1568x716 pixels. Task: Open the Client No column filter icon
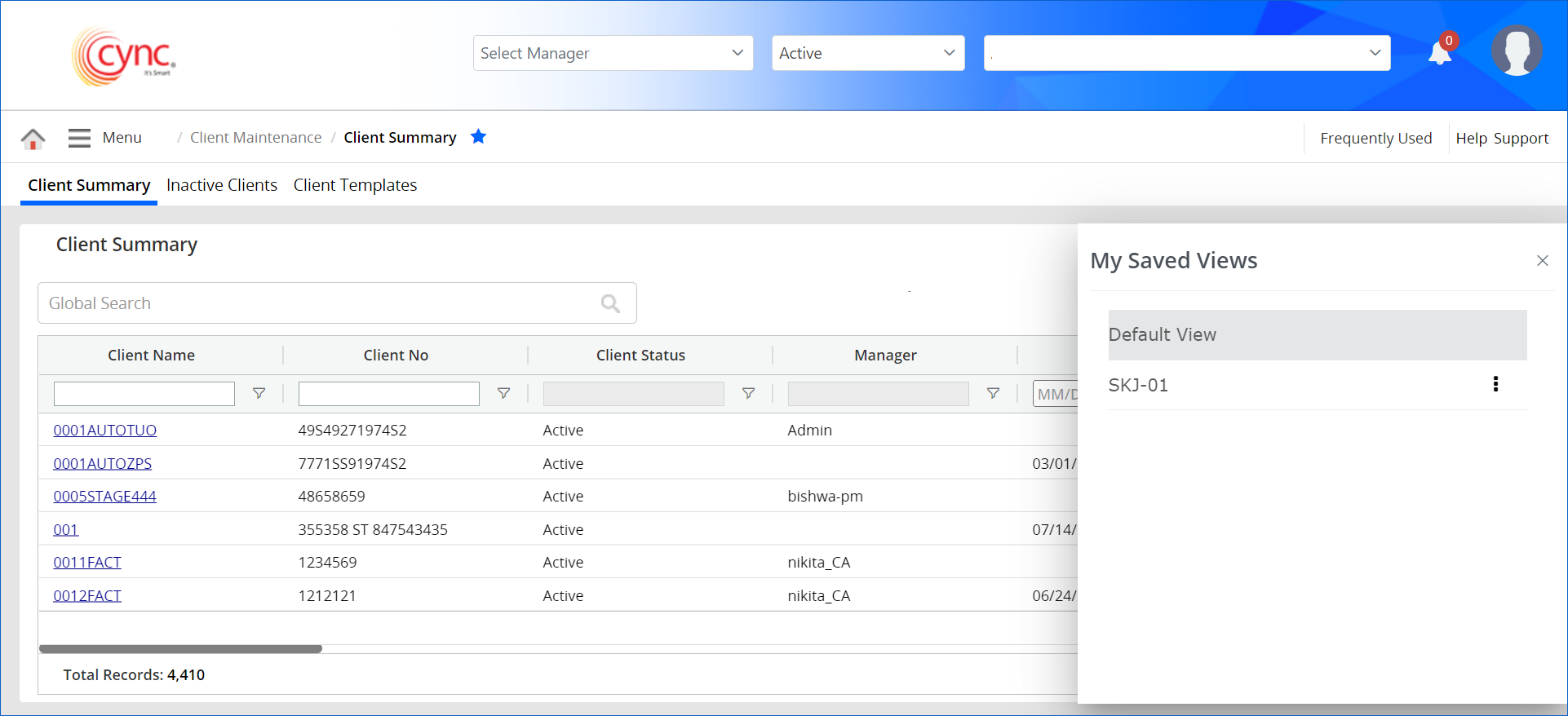coord(504,394)
